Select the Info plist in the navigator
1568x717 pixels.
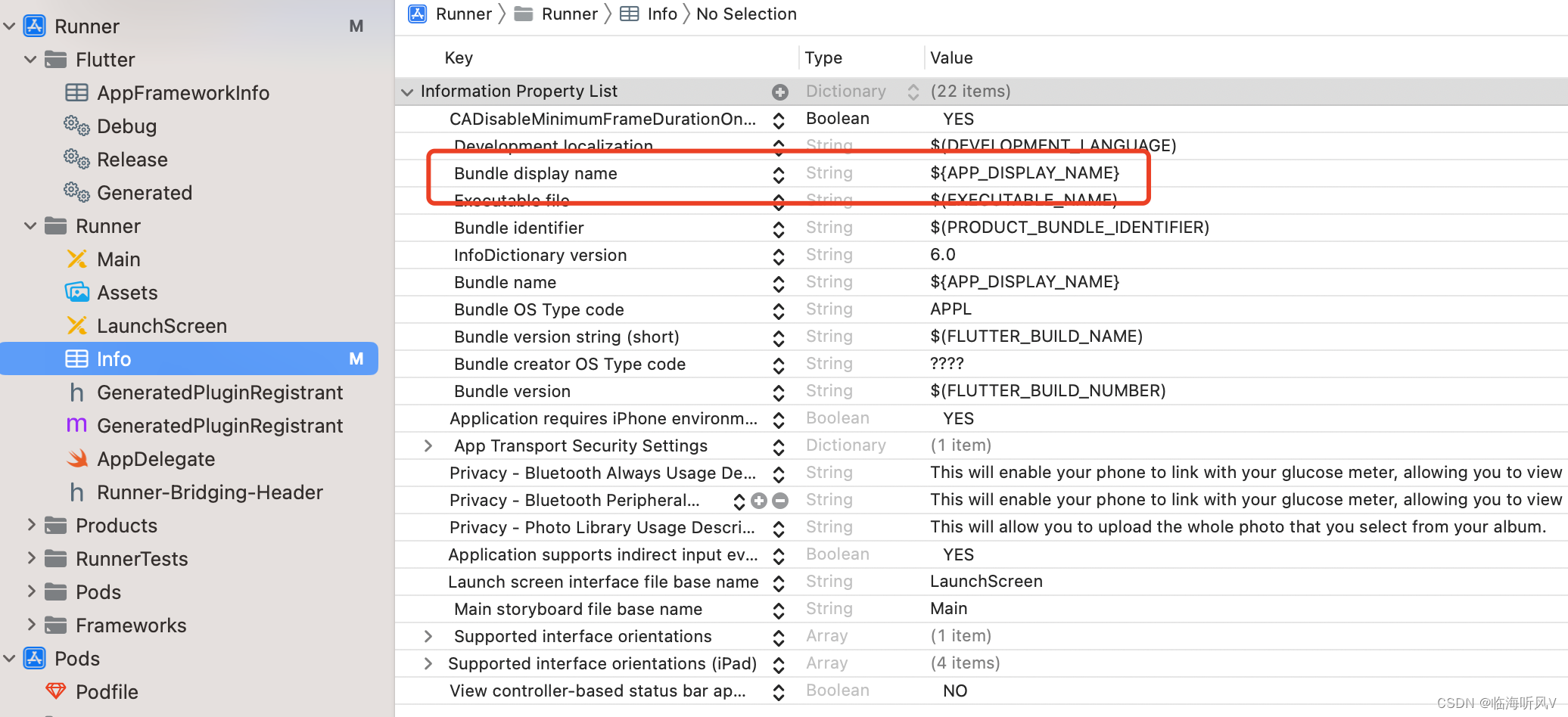(x=189, y=359)
